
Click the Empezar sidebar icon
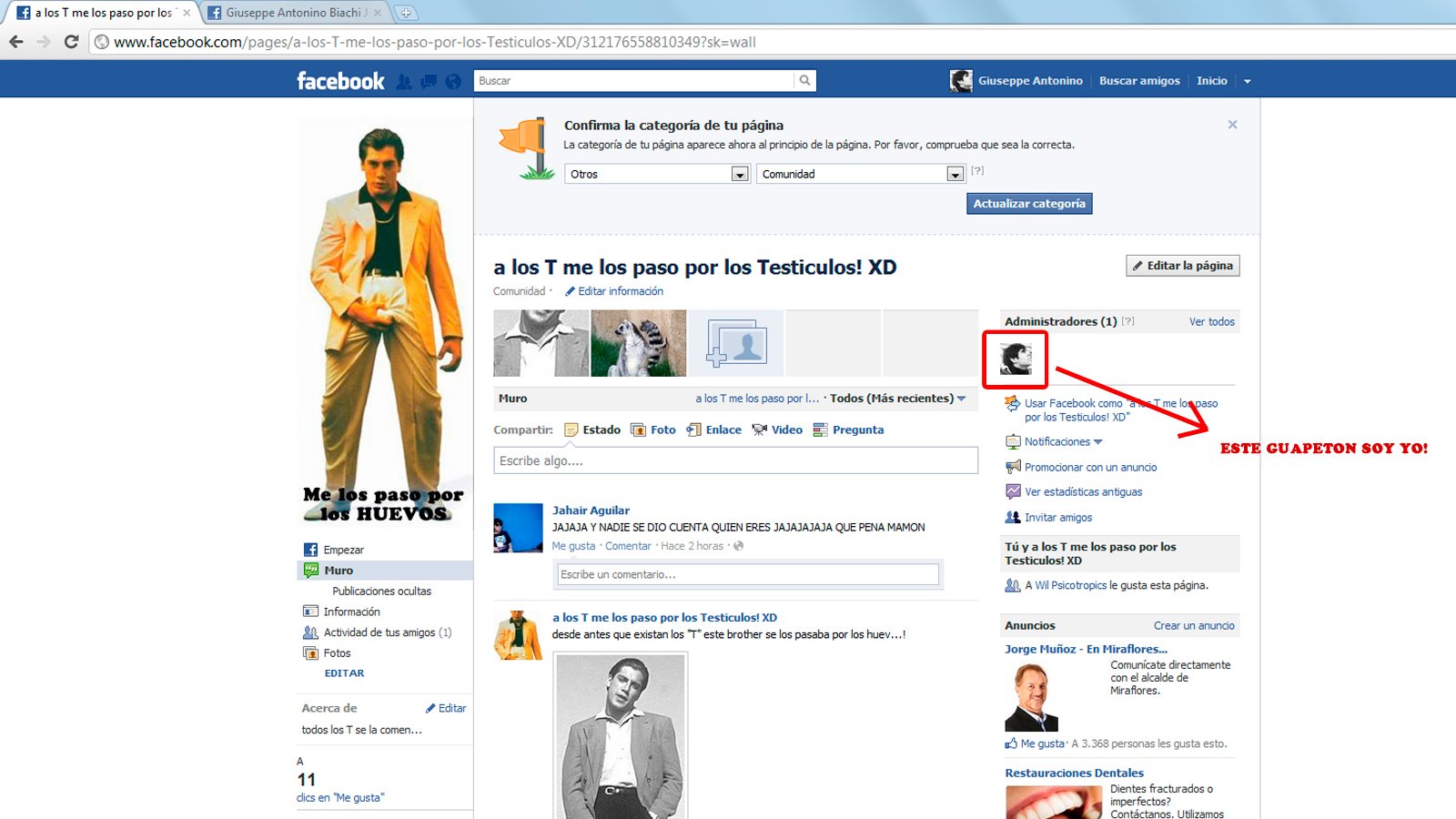click(x=310, y=550)
